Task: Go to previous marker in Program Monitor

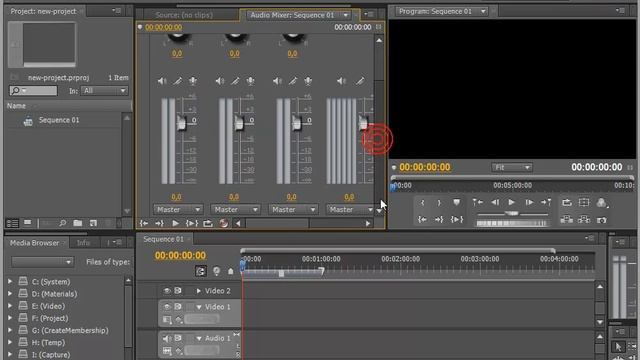Action: point(478,202)
